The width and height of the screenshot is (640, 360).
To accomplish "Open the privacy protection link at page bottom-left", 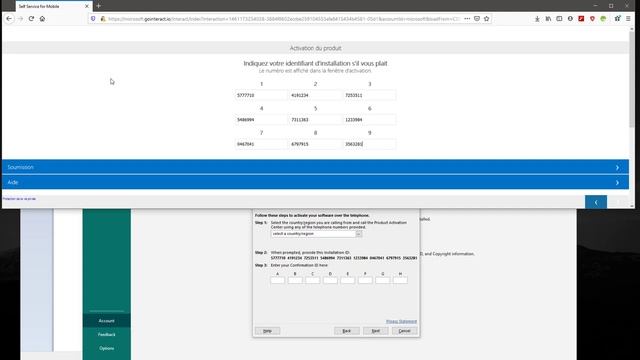I will 19,199.
